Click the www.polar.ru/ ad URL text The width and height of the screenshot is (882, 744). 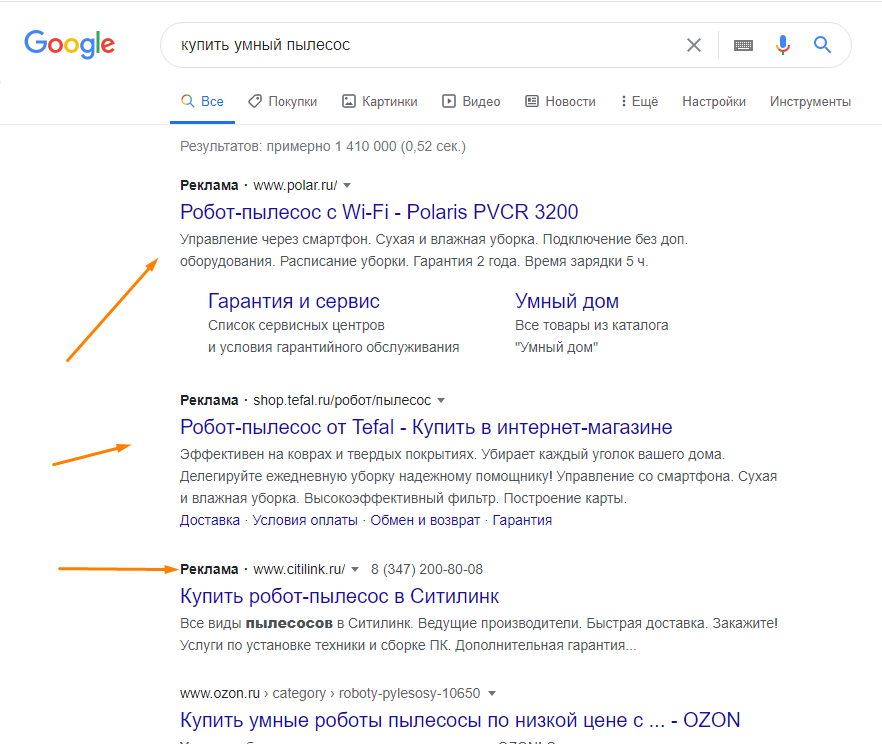[295, 186]
